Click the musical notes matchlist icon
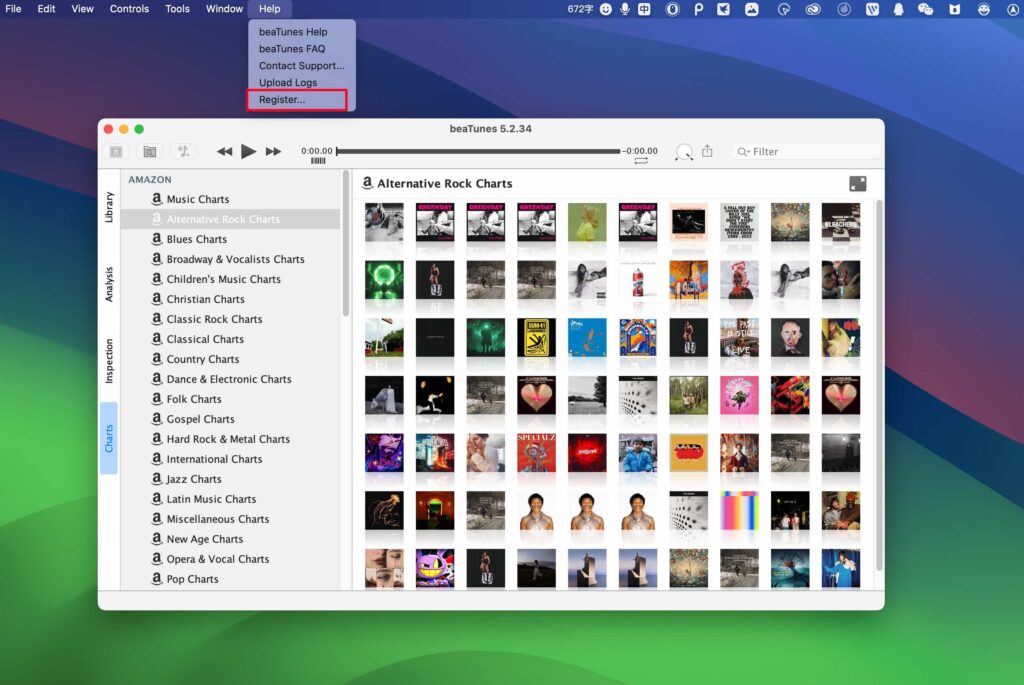The width and height of the screenshot is (1024, 685). tap(183, 151)
